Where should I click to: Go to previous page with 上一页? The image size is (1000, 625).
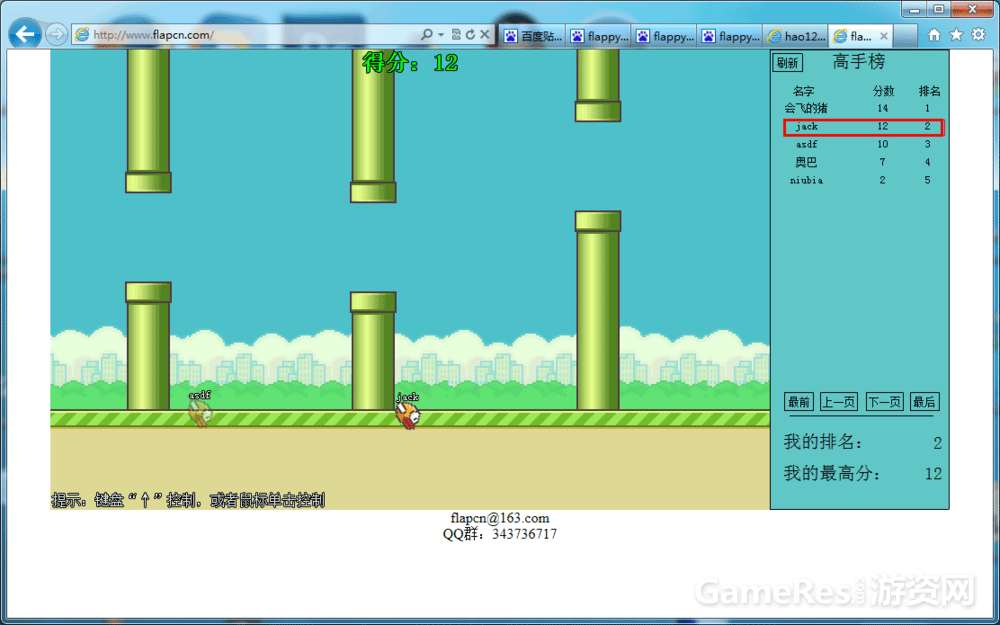click(839, 402)
